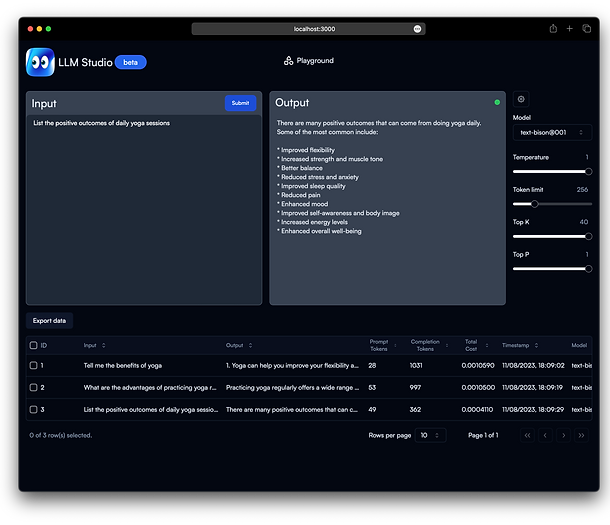The height and width of the screenshot is (525, 610).
Task: Click prompt tokens value 53
Action: tap(372, 388)
